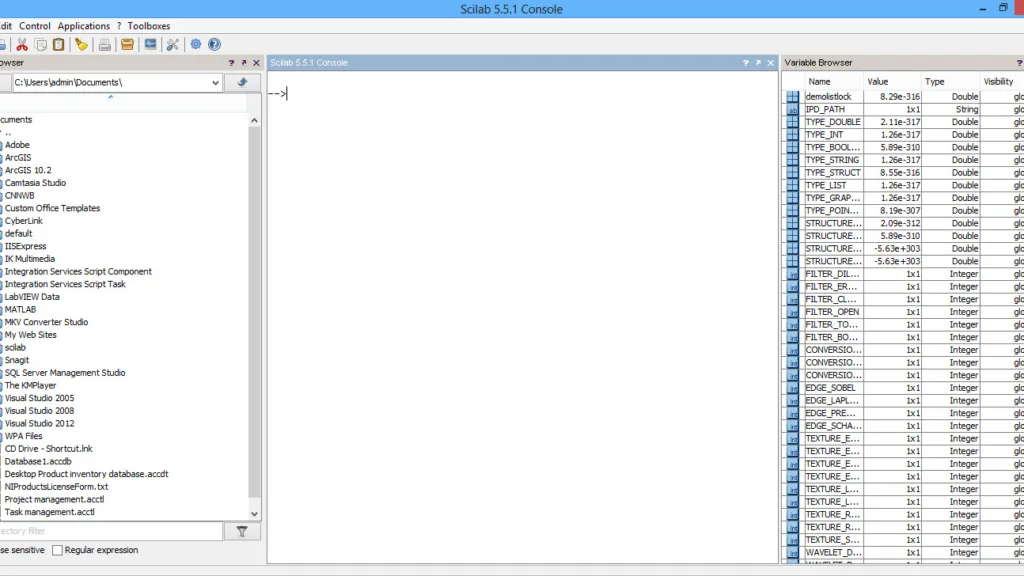The image size is (1024, 576).
Task: Click the integer type icon beside FILTER_OPEN
Action: pyautogui.click(x=792, y=312)
